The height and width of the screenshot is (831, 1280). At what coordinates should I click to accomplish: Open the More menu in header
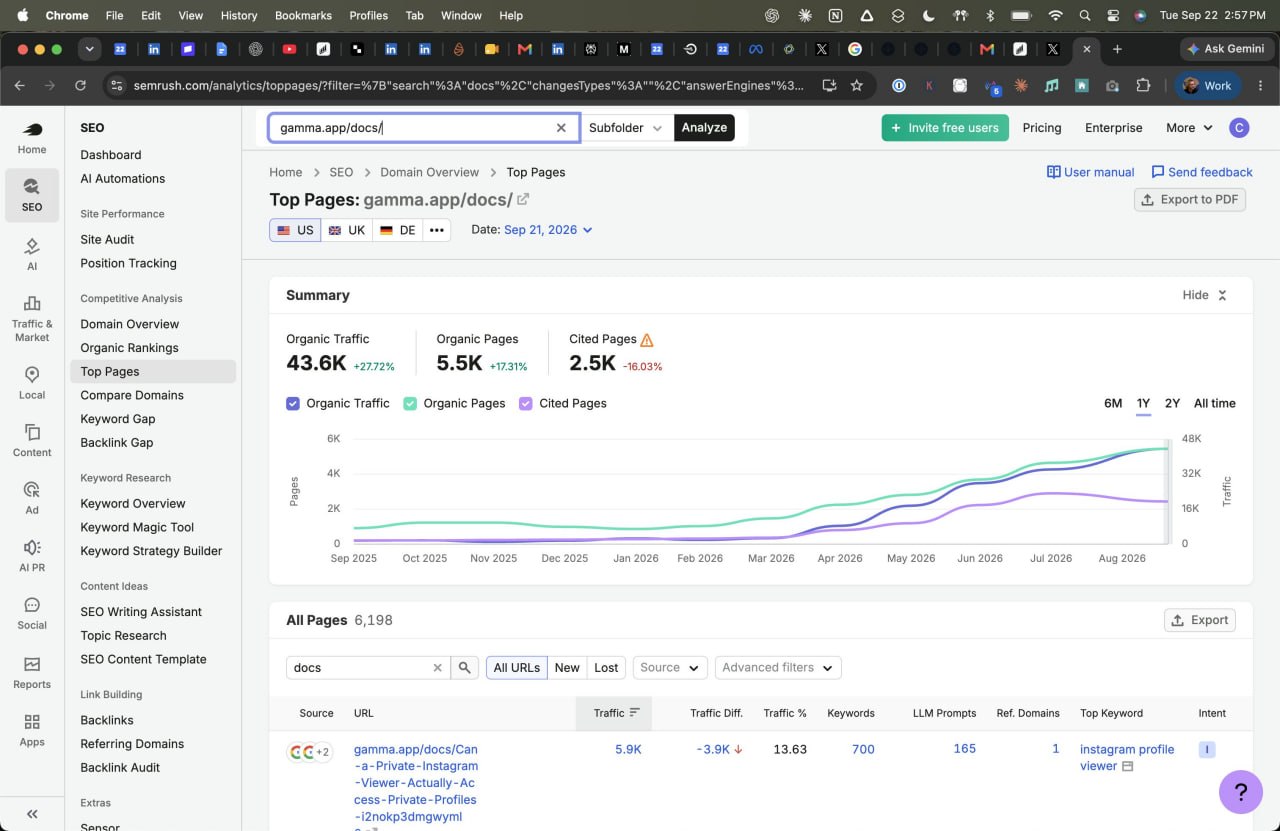[1189, 128]
